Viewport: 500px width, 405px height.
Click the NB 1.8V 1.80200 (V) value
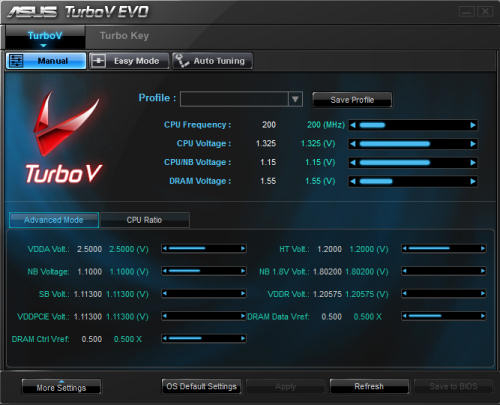point(367,272)
